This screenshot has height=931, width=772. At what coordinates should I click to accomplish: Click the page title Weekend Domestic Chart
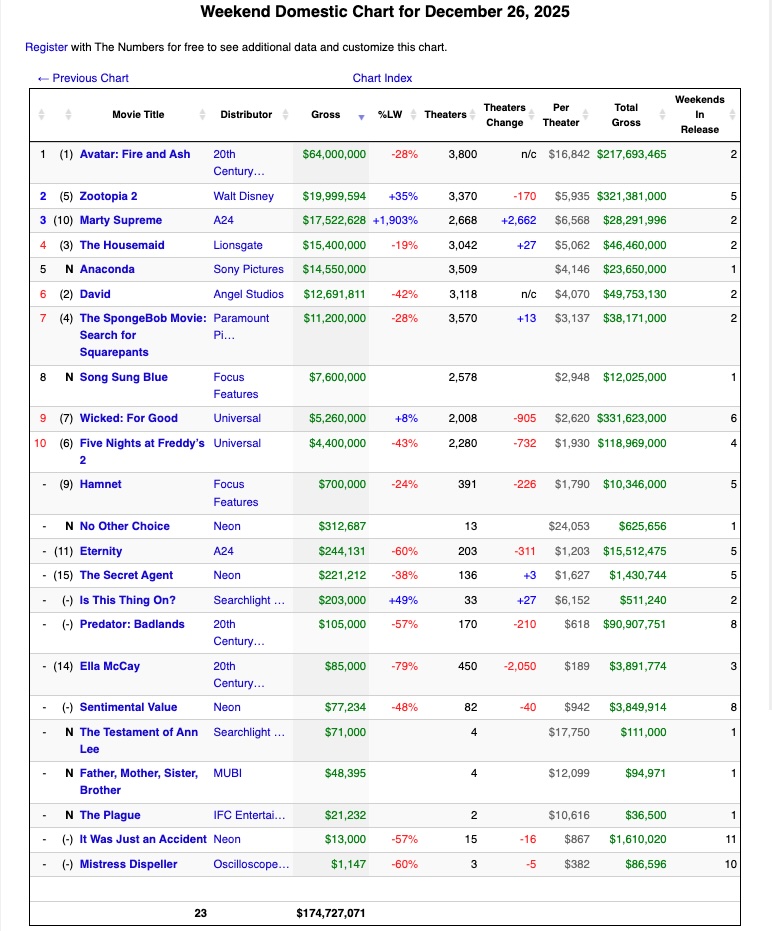coord(385,12)
